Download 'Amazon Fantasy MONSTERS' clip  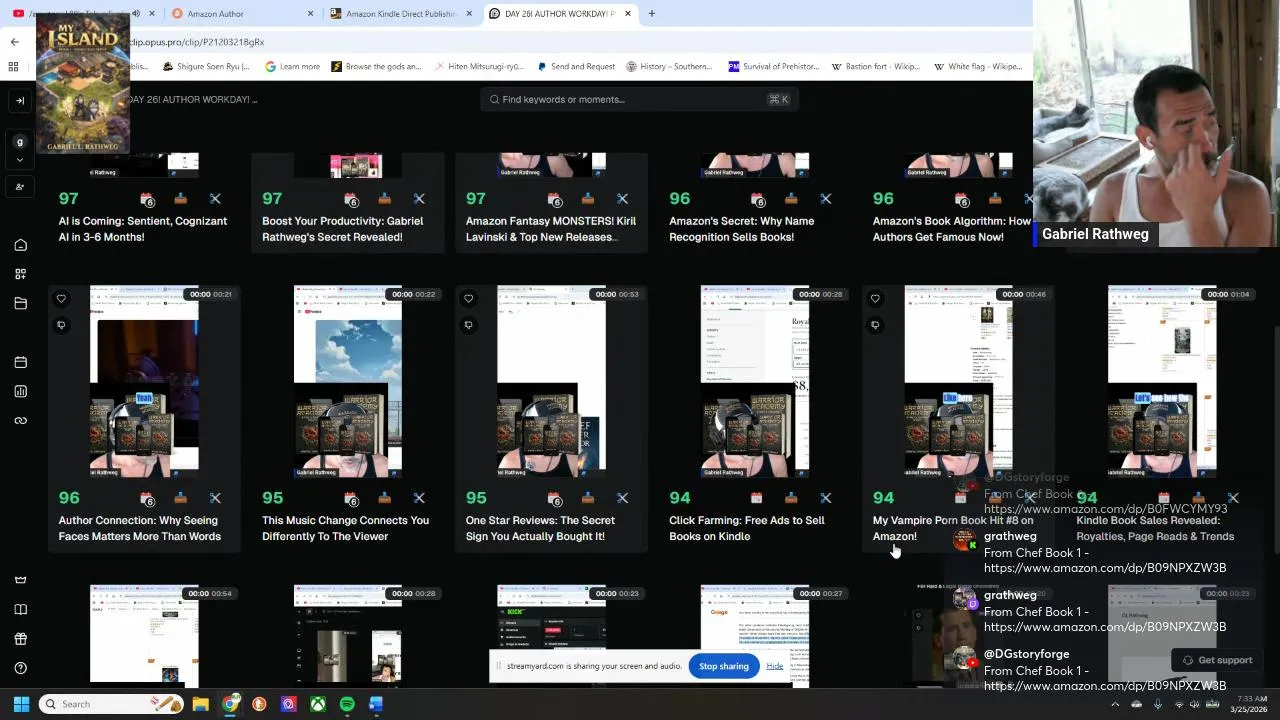[588, 199]
